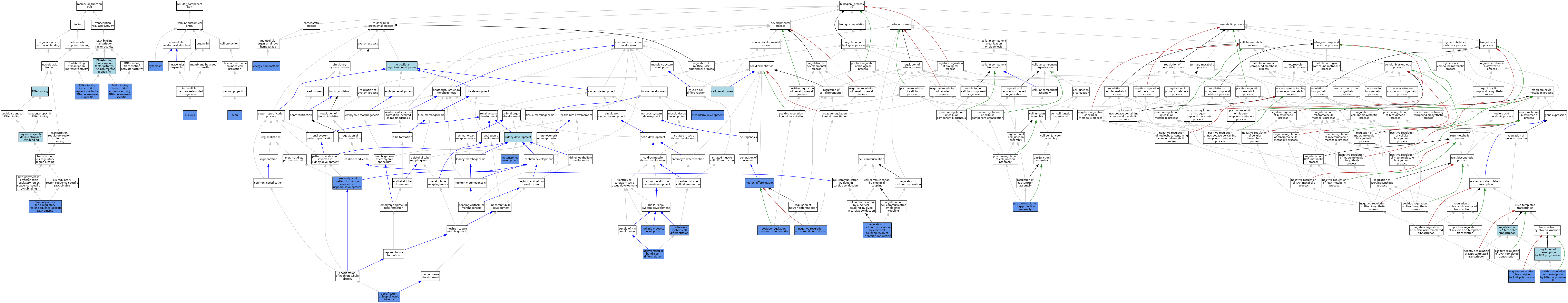Select the neuron projection node
The height and width of the screenshot is (303, 1568).
pyautogui.click(x=234, y=91)
